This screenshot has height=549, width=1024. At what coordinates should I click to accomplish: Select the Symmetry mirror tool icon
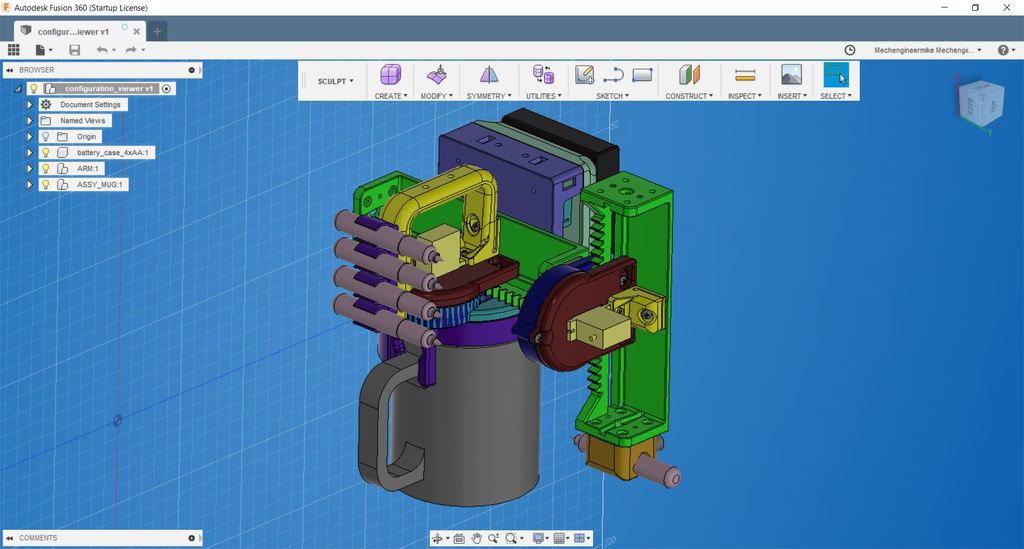(488, 75)
